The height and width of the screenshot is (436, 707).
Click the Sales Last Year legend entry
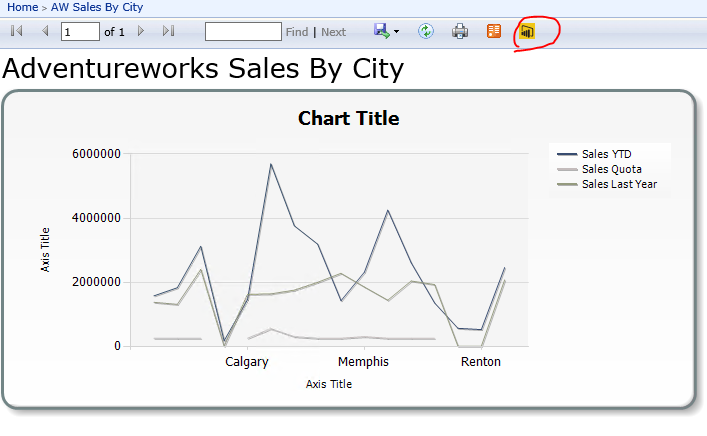(x=619, y=184)
